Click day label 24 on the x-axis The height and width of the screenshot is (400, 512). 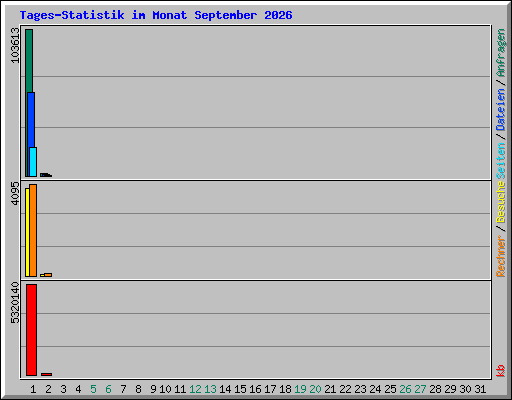click(375, 389)
